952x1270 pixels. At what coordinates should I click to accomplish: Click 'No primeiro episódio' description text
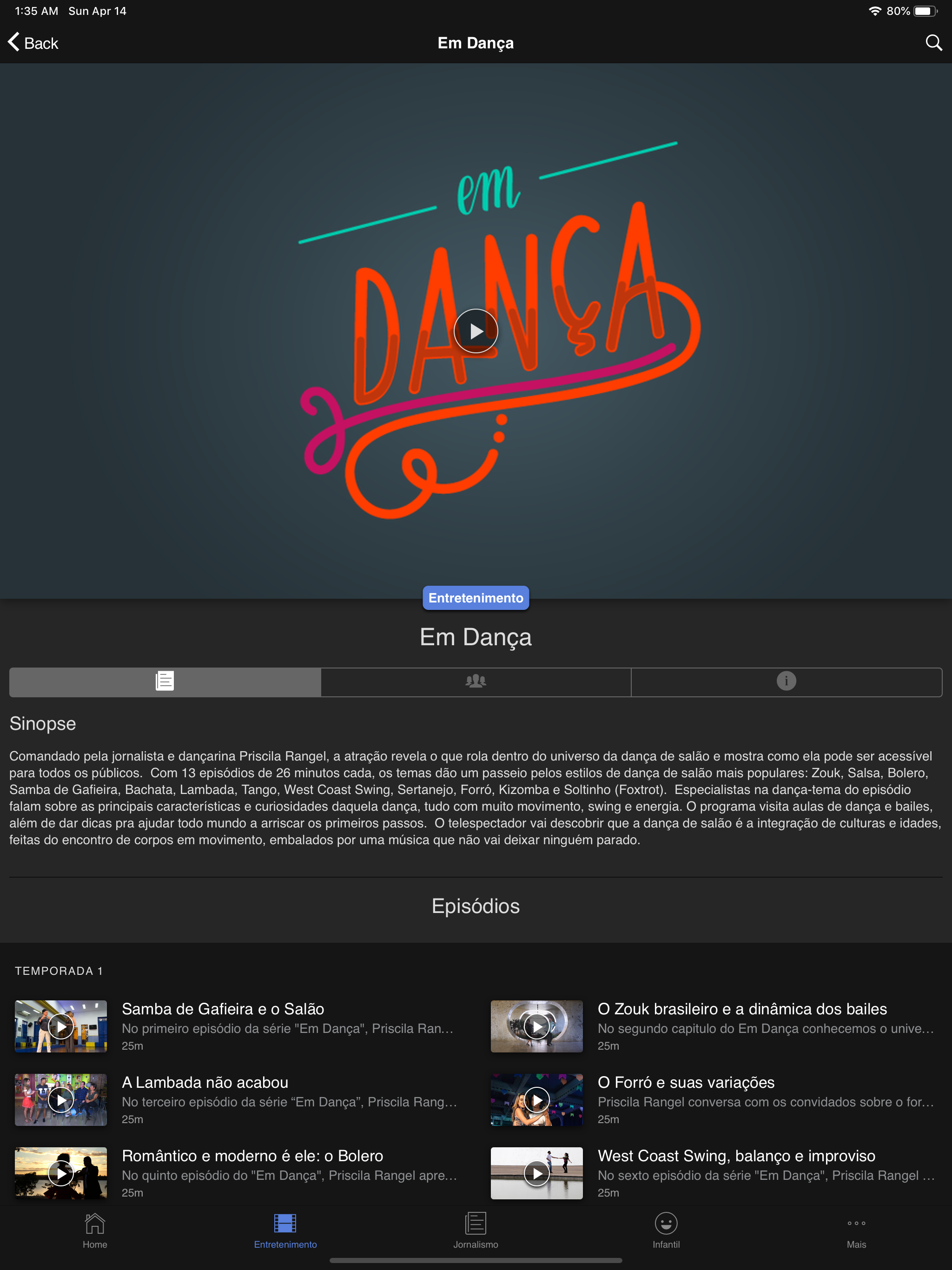288,1028
